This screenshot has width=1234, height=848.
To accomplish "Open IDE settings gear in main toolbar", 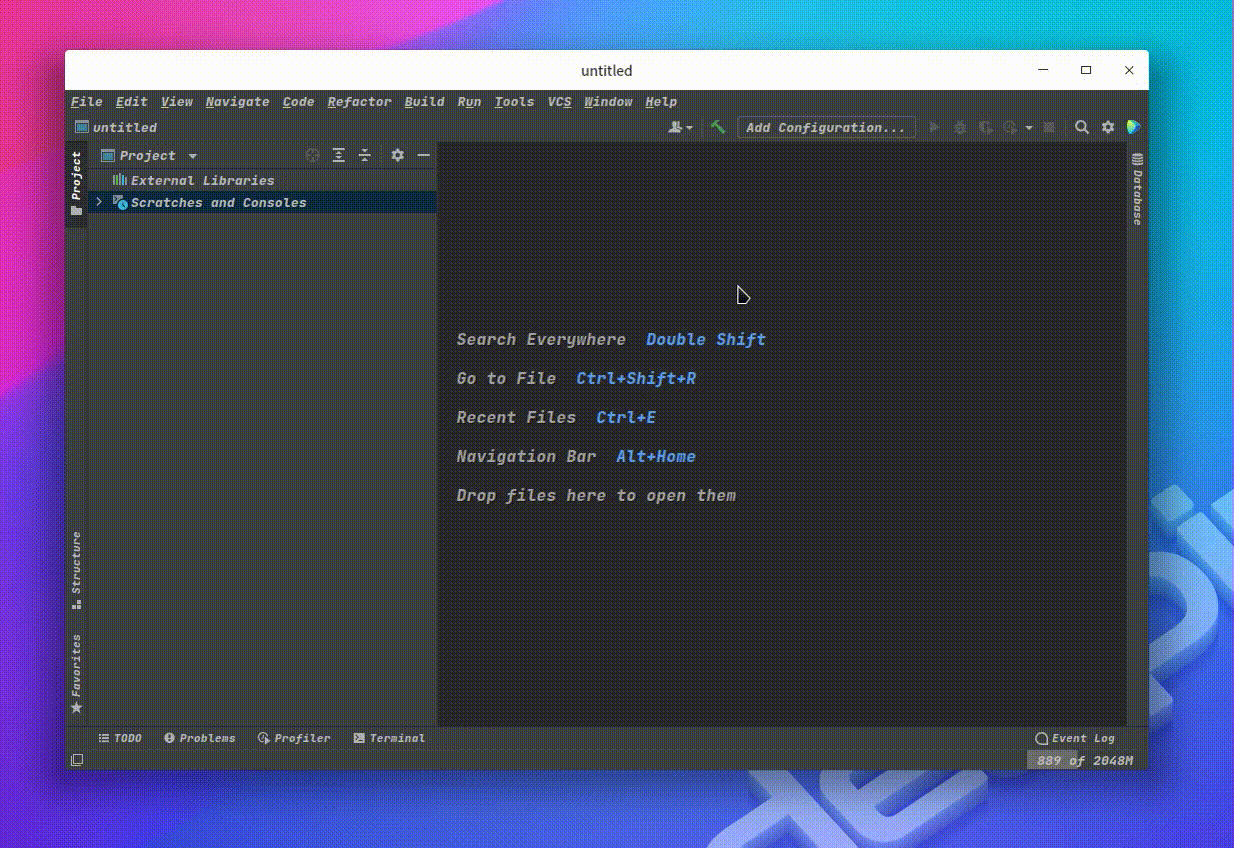I will 1108,127.
